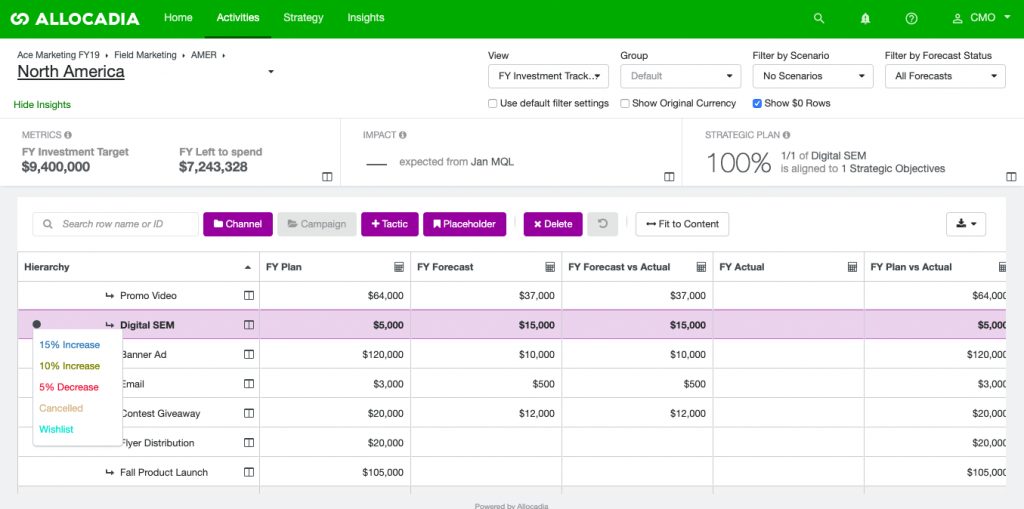Choose 10% Increase scenario
The image size is (1024, 509).
click(70, 366)
